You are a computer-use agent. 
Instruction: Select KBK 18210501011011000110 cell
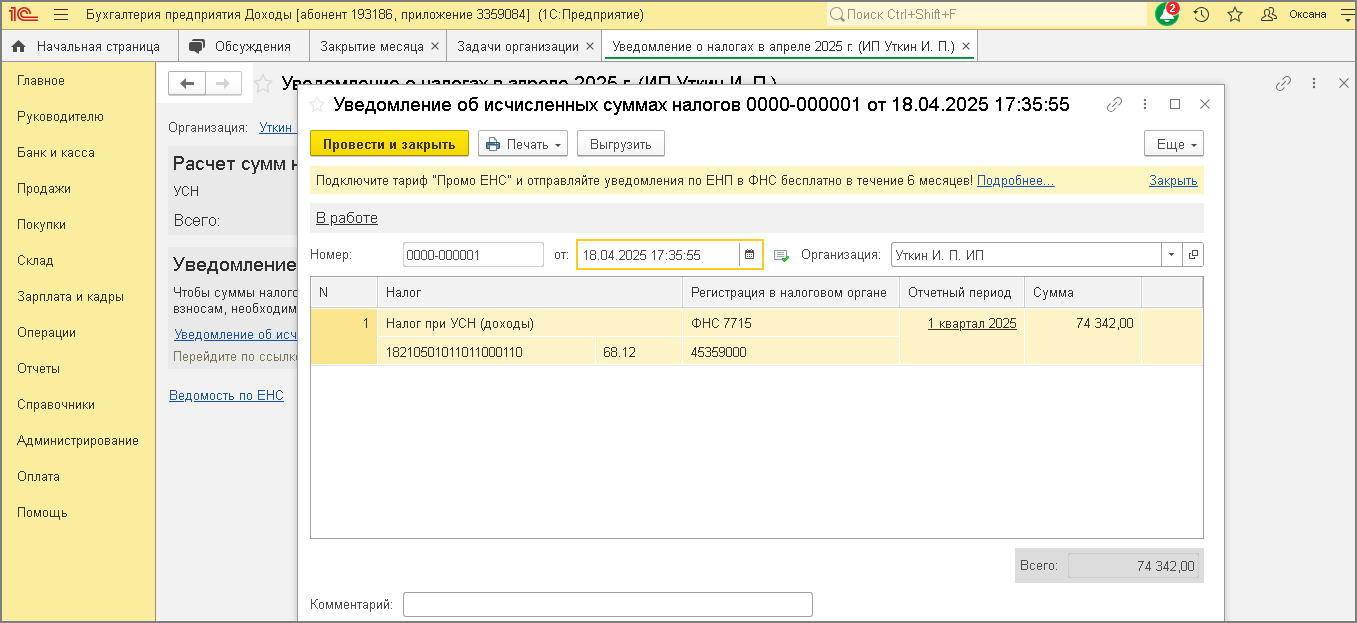(x=487, y=352)
